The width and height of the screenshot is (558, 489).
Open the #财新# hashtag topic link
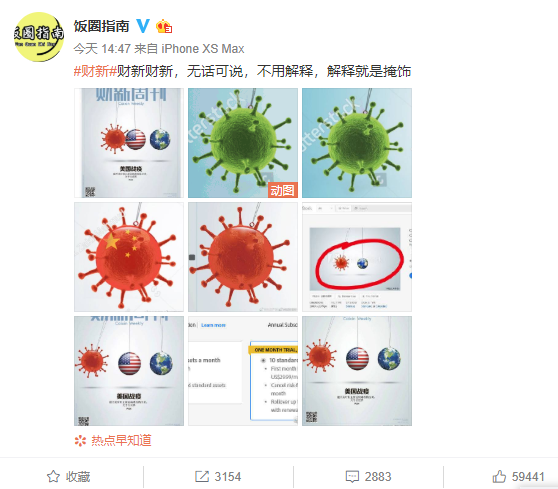[x=95, y=71]
